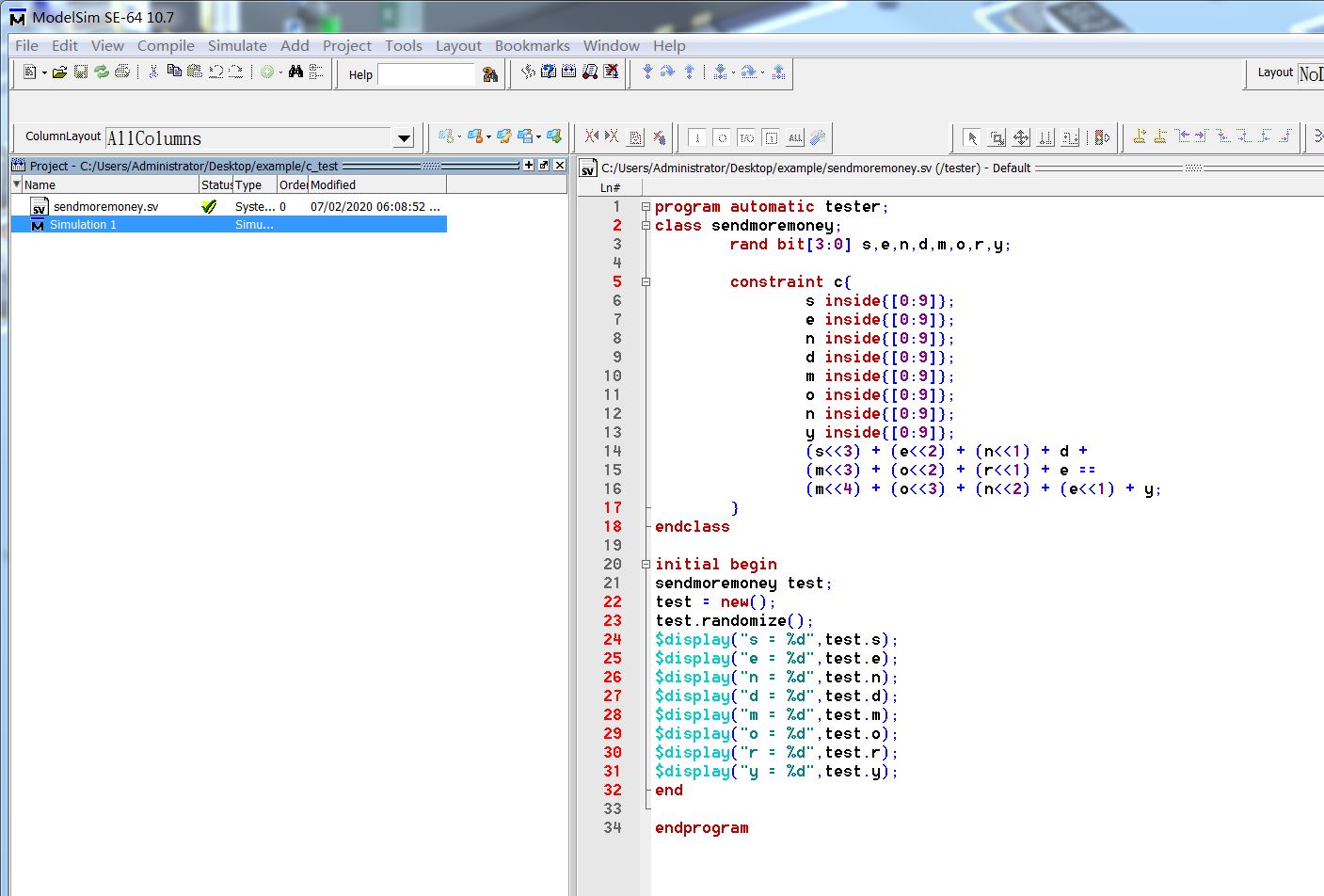The height and width of the screenshot is (896, 1324).
Task: Select sendmoremoney.sv in the project list
Action: [x=105, y=206]
